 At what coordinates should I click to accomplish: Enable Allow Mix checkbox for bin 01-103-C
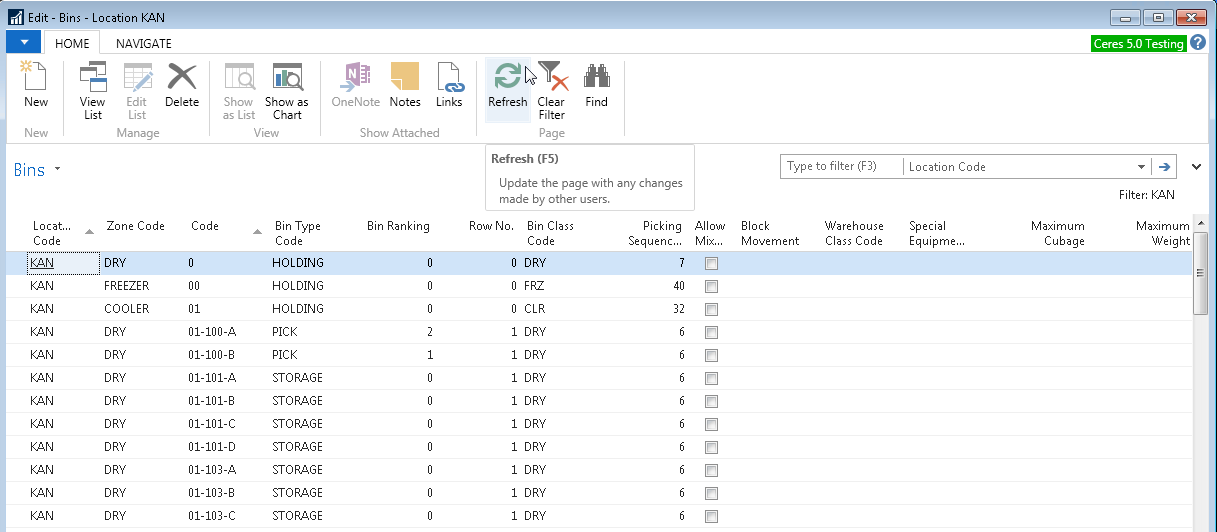coord(711,516)
